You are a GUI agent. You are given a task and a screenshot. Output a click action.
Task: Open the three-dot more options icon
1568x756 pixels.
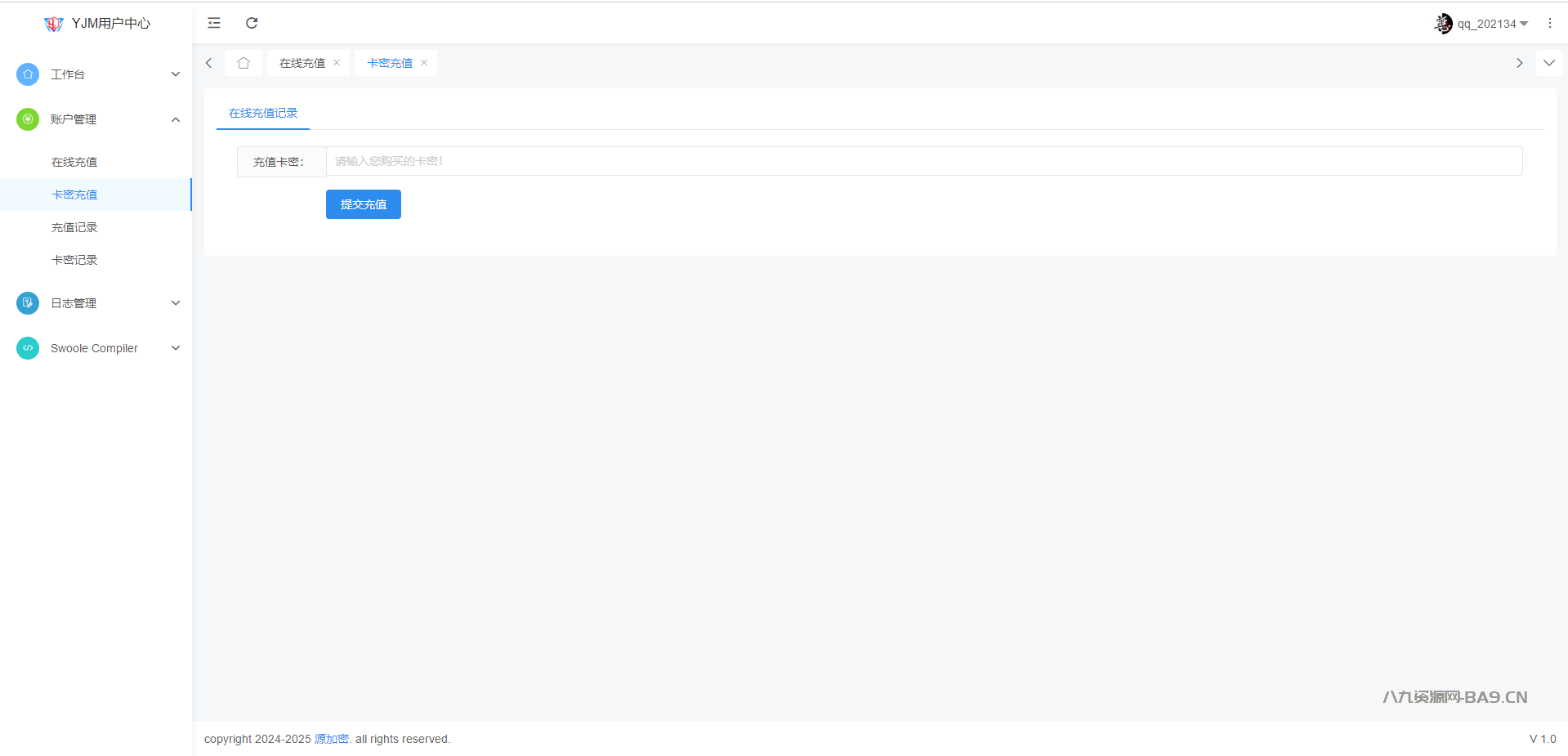point(1549,23)
